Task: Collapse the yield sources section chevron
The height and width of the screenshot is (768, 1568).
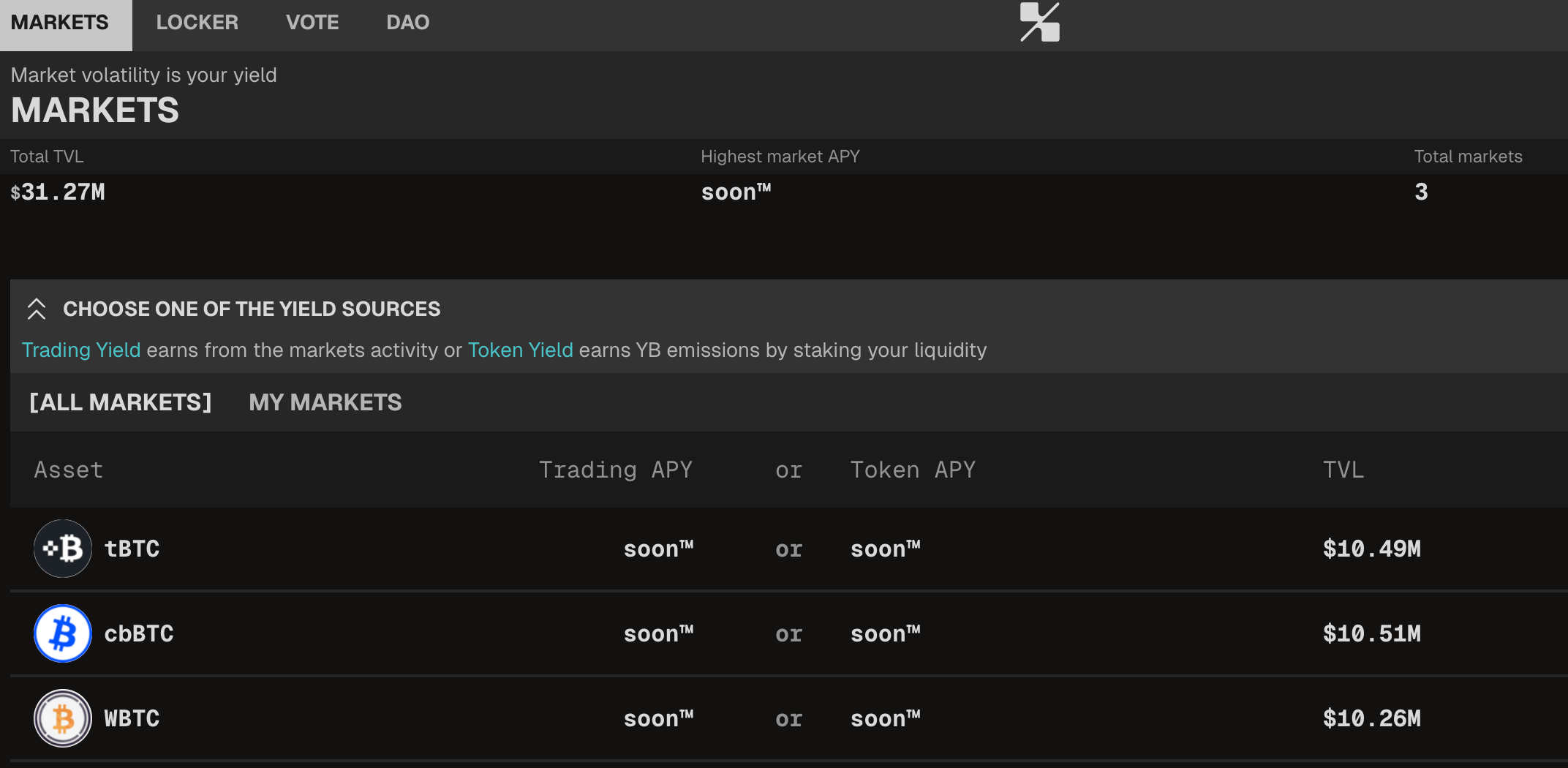Action: coord(37,309)
